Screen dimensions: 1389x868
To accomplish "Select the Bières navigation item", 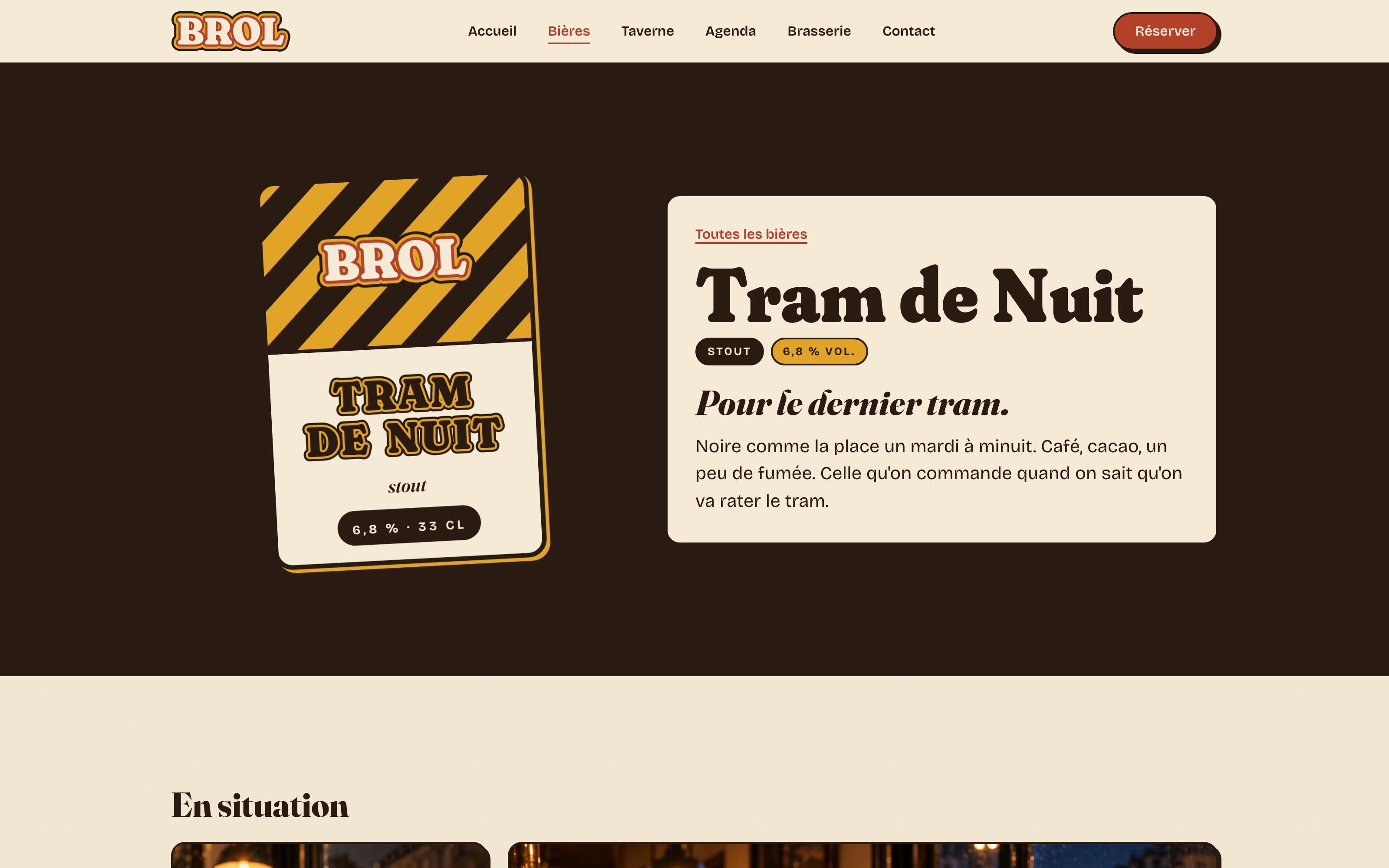I will 568,31.
